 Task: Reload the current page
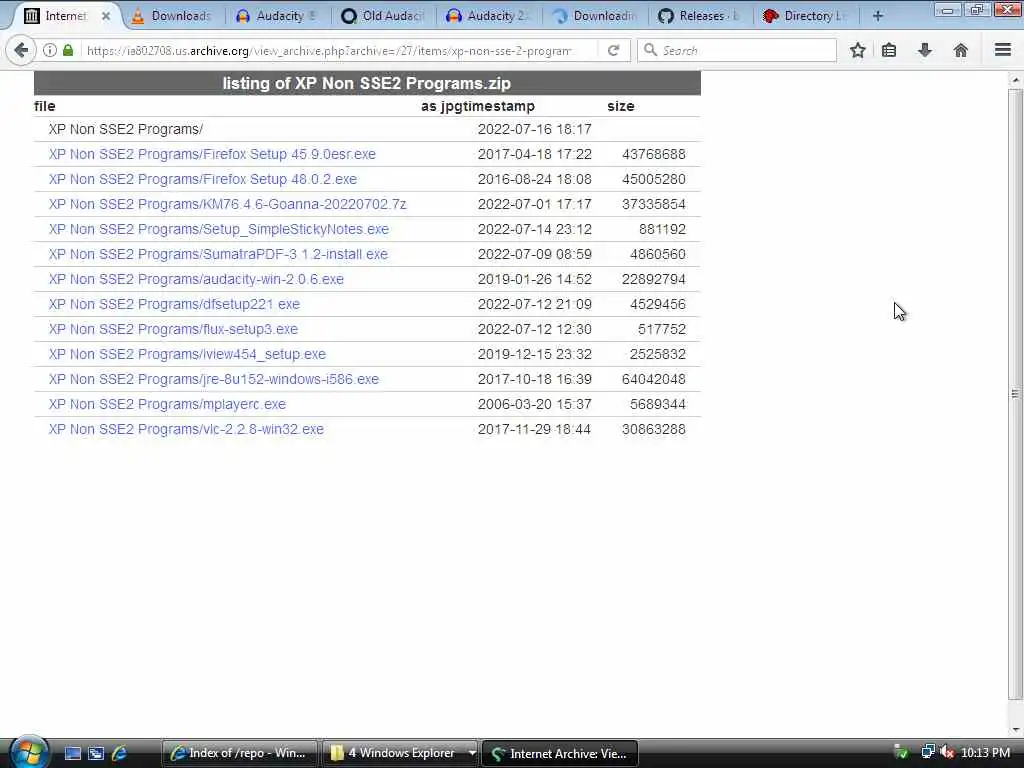(x=613, y=50)
